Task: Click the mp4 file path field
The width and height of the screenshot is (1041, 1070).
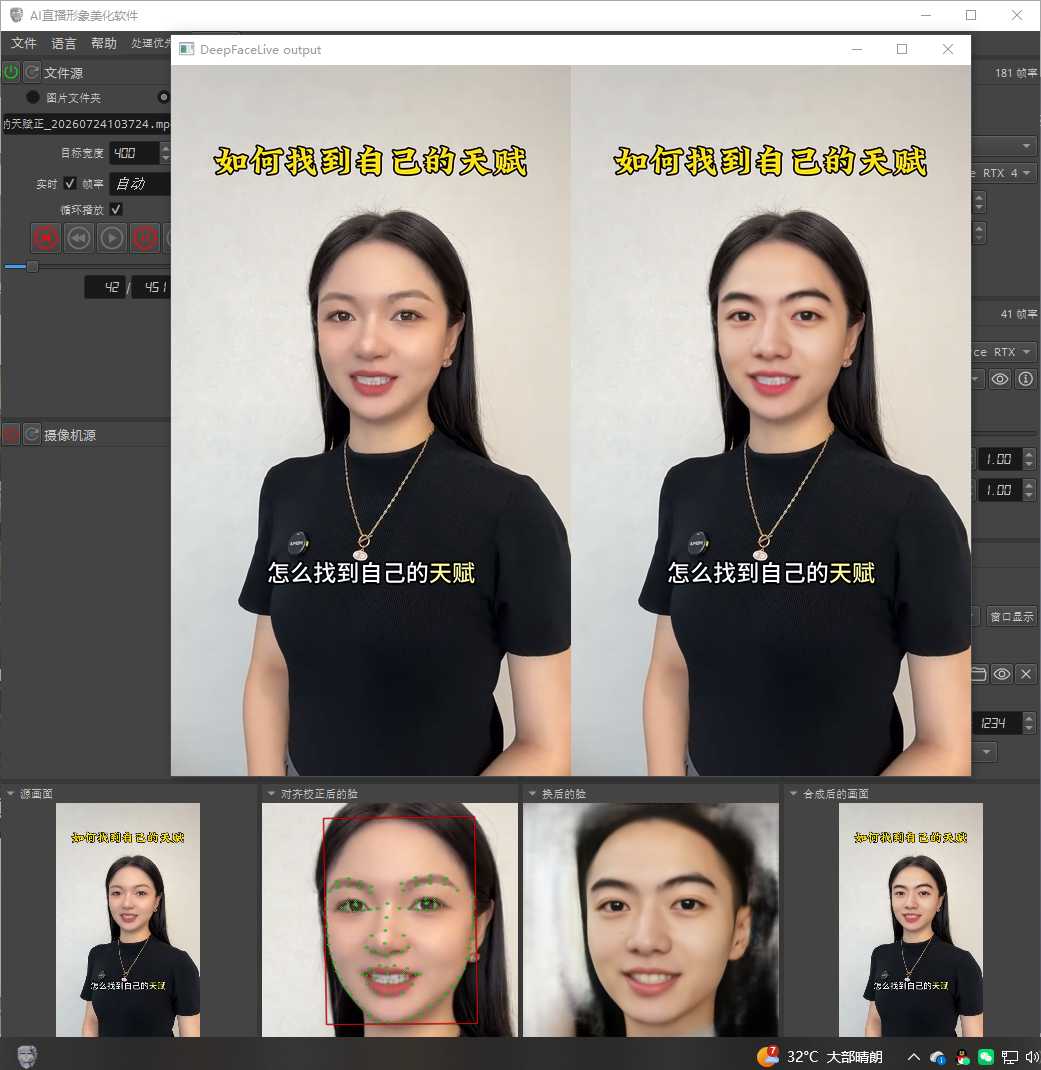Action: 86,124
